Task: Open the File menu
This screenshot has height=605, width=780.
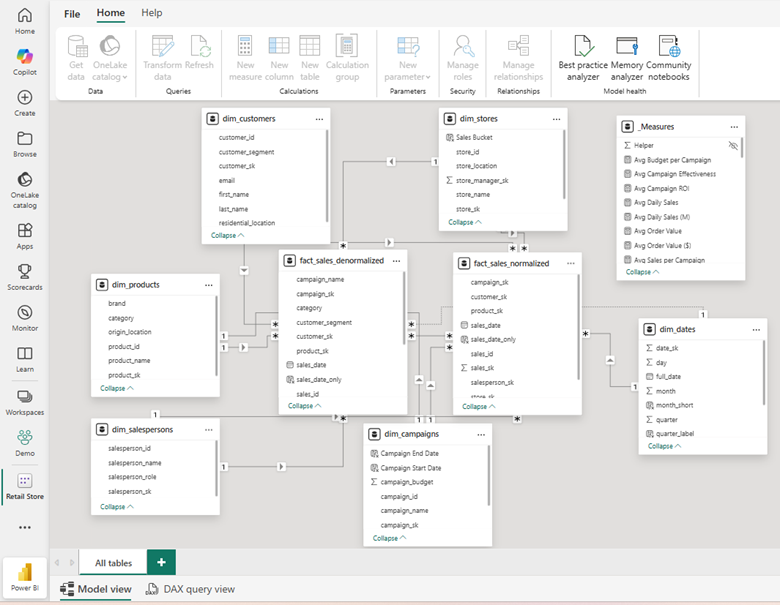Action: click(x=72, y=14)
